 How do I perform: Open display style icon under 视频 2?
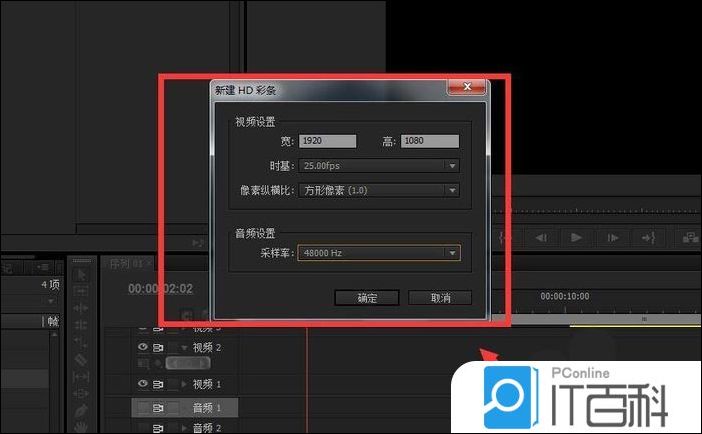[143, 363]
